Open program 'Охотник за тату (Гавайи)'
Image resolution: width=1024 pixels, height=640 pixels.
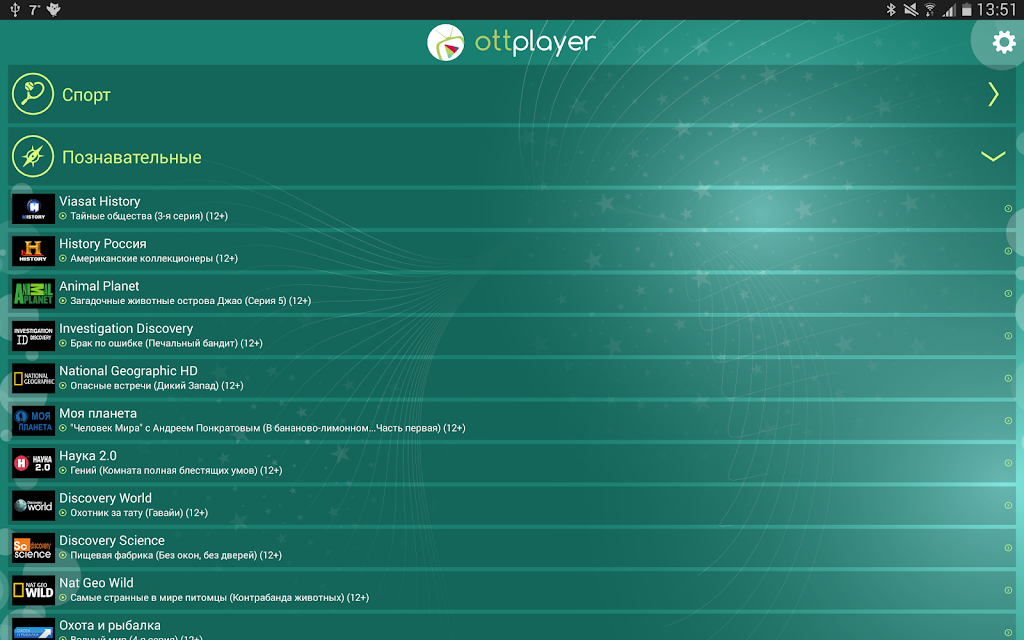point(139,513)
